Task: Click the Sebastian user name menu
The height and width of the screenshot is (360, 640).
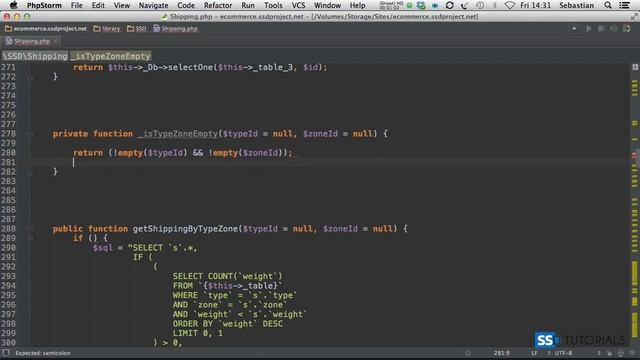Action: [x=576, y=5]
